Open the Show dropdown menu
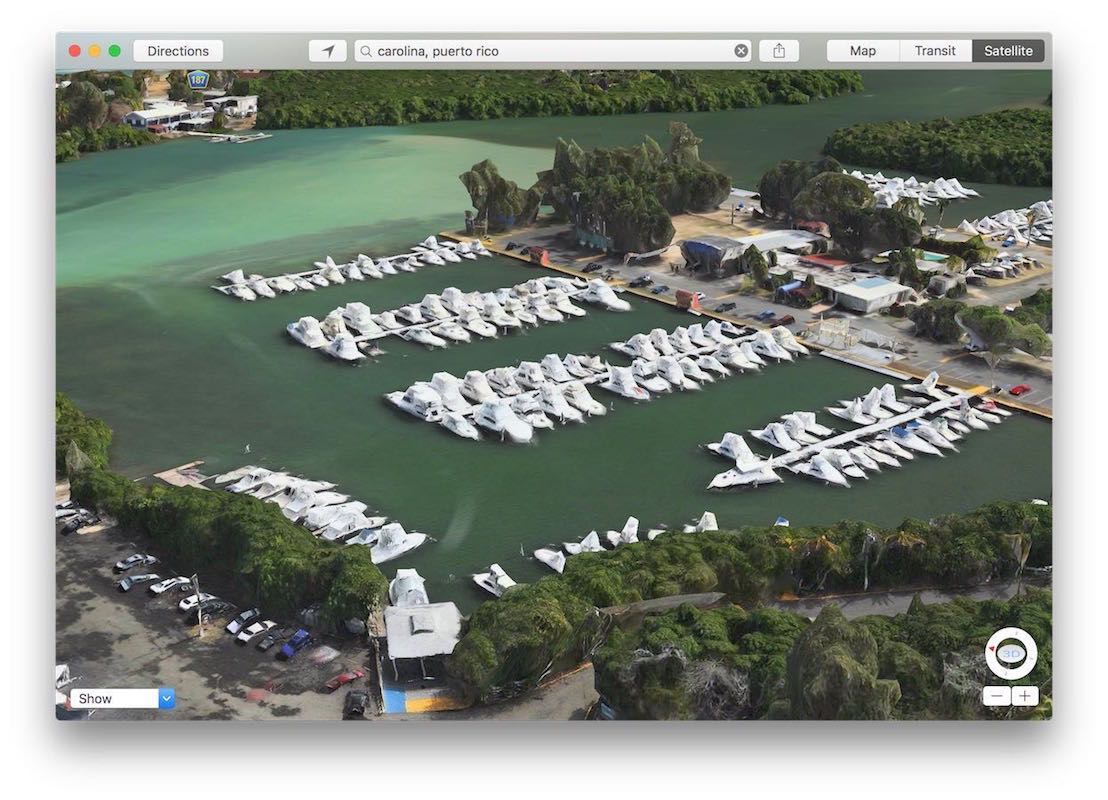The width and height of the screenshot is (1108, 800). (115, 699)
